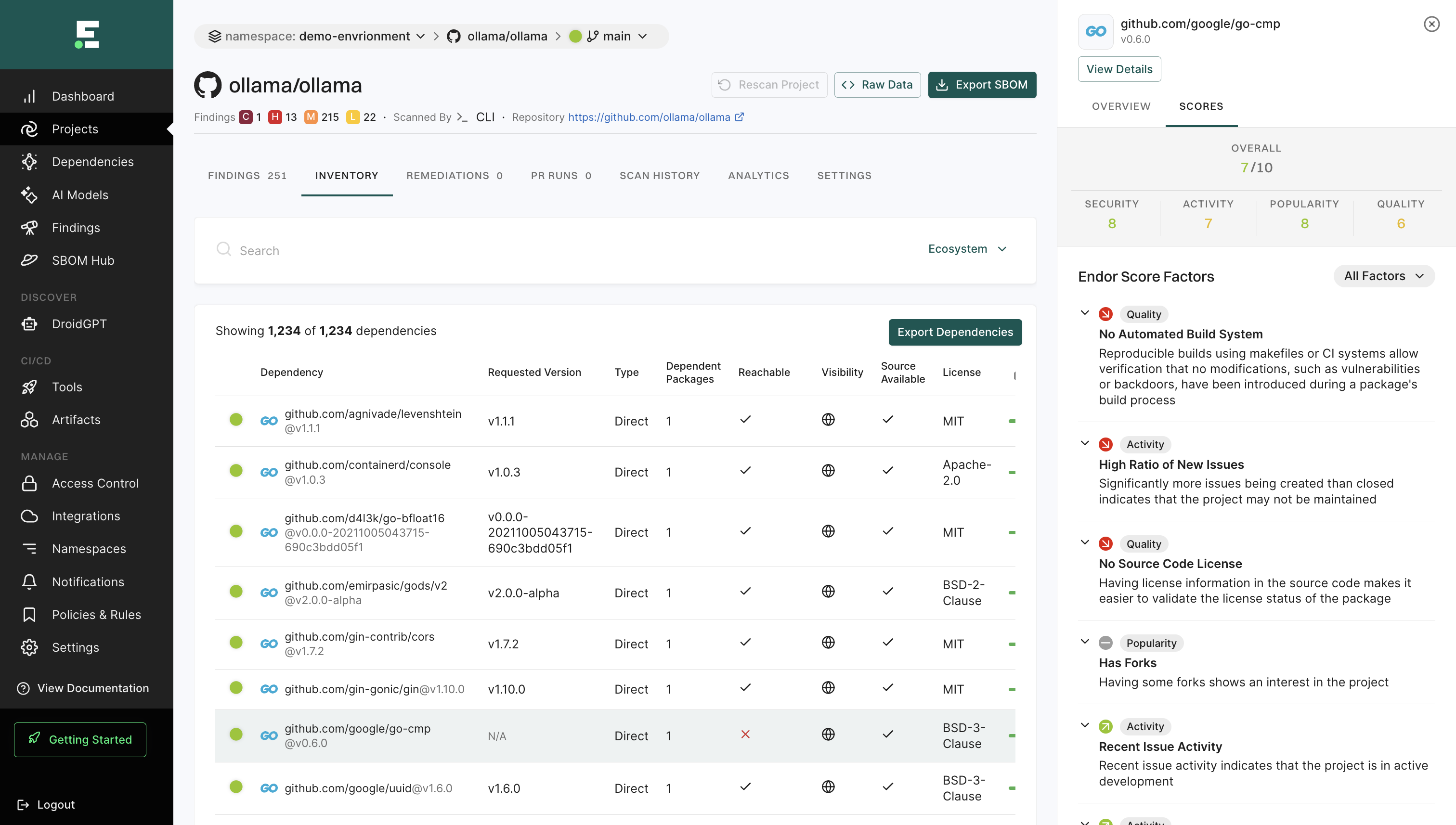
Task: Click the Export SBOM button
Action: click(982, 84)
